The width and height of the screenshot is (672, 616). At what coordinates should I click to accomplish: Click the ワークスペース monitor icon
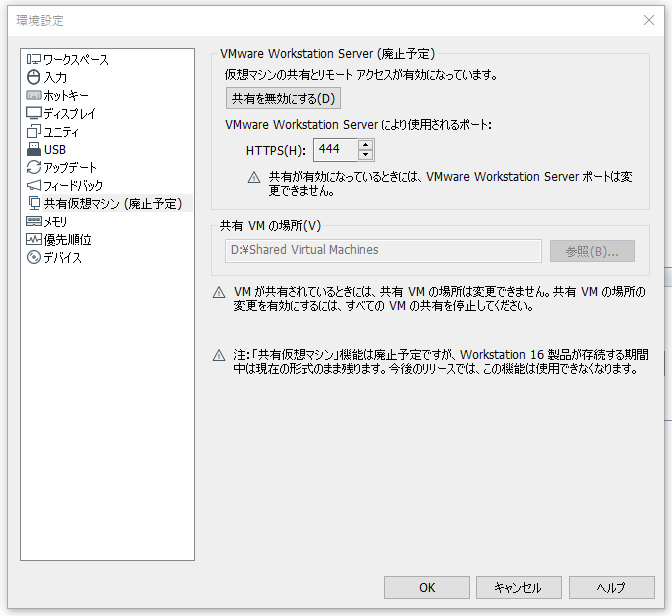tap(34, 59)
